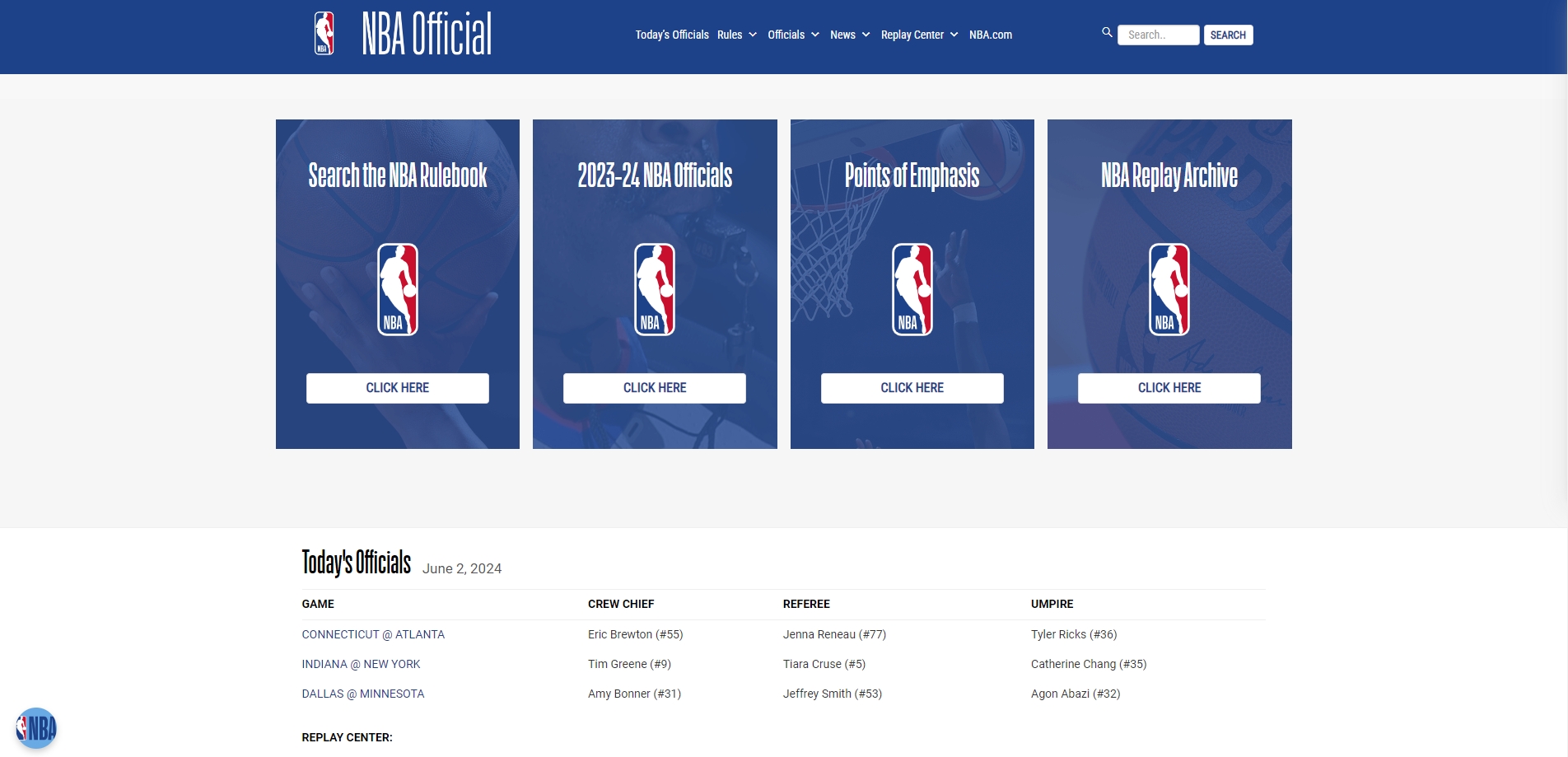The height and width of the screenshot is (757, 1568).
Task: Click the Today's Officials section heading
Action: coord(356,563)
